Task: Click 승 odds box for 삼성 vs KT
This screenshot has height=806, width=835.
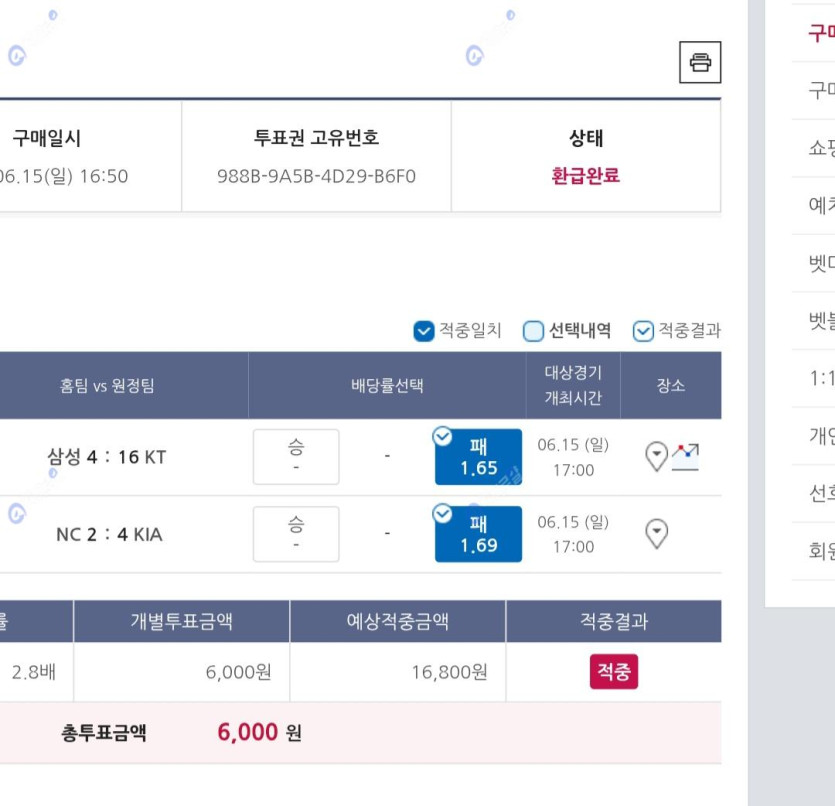Action: point(296,457)
